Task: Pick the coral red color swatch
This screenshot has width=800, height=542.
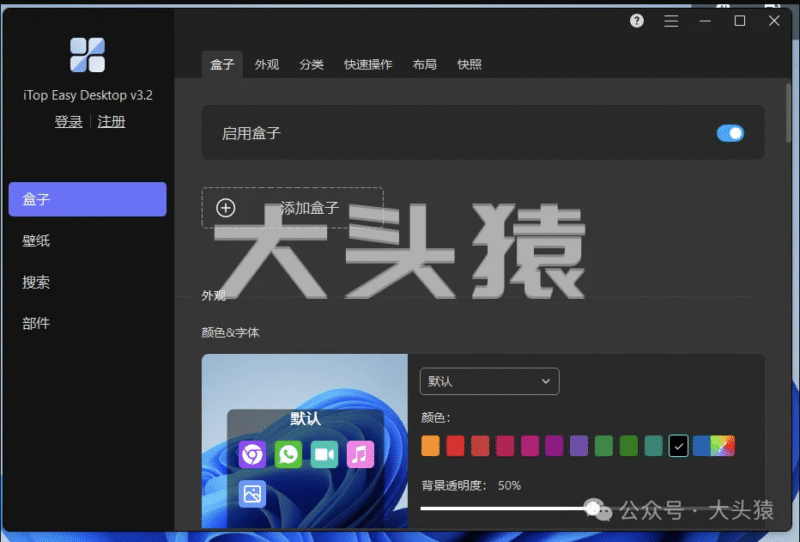Action: click(x=480, y=446)
